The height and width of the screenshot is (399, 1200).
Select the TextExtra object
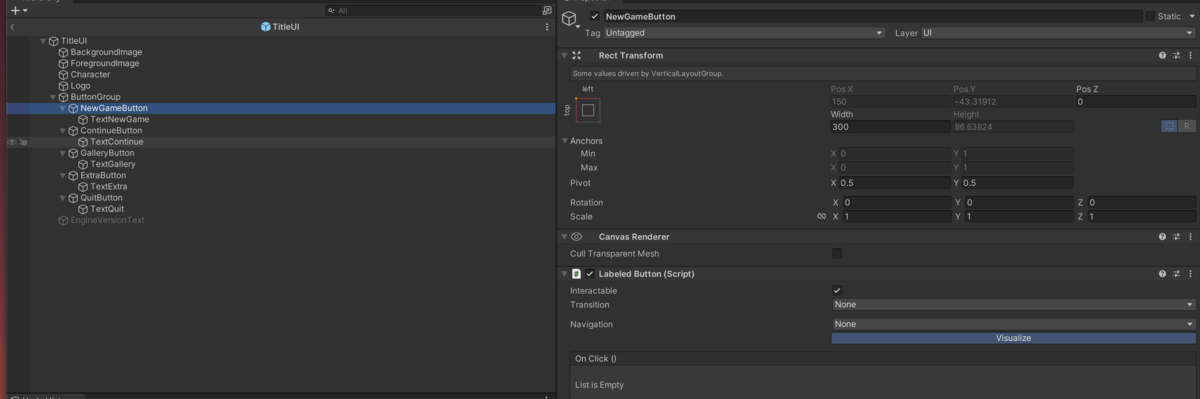click(108, 186)
